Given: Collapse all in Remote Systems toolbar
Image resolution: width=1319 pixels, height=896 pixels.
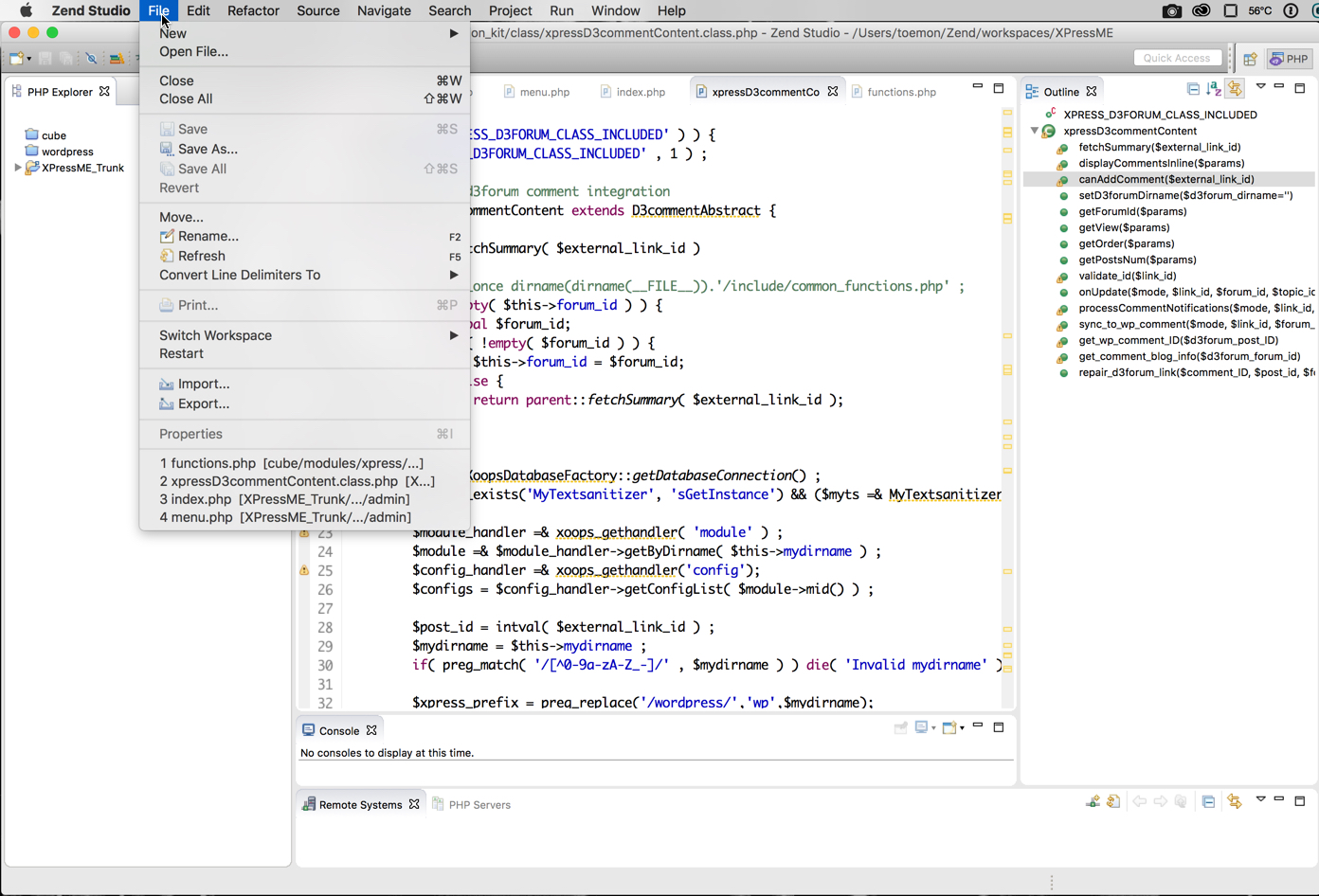Looking at the screenshot, I should point(1208,801).
